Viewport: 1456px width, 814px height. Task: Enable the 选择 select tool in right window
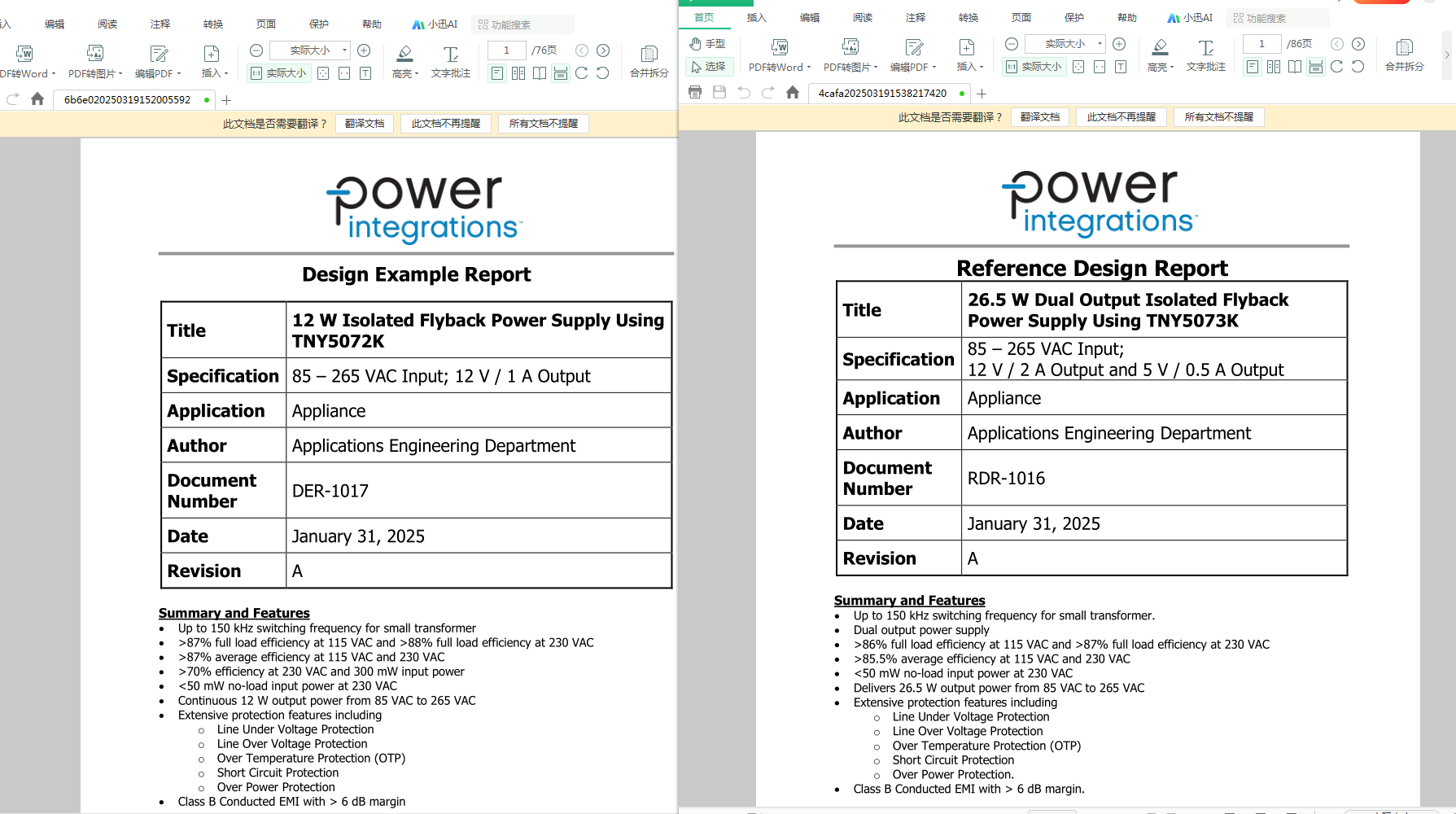tap(709, 67)
